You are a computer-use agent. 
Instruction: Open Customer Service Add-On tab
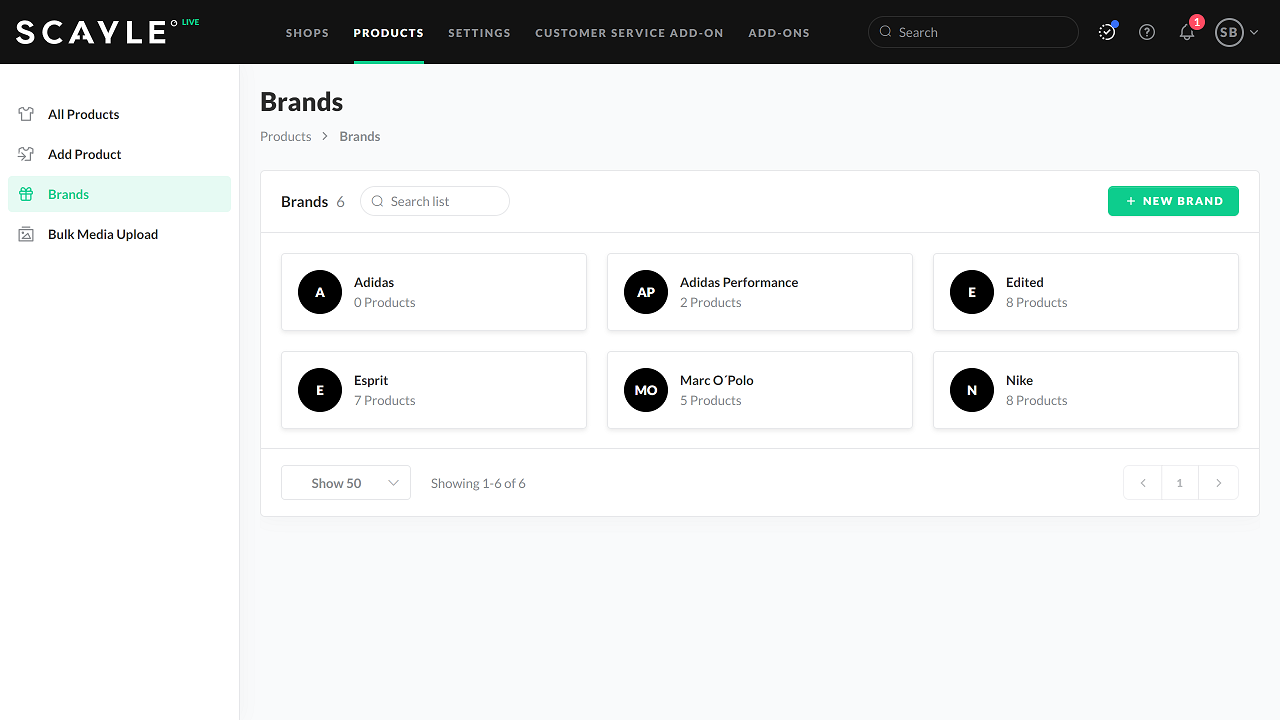pyautogui.click(x=629, y=33)
